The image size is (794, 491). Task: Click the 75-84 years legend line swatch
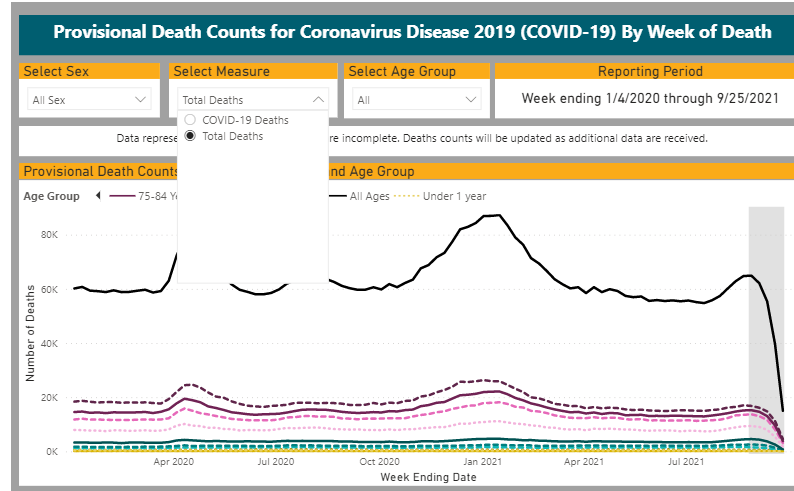pyautogui.click(x=122, y=197)
